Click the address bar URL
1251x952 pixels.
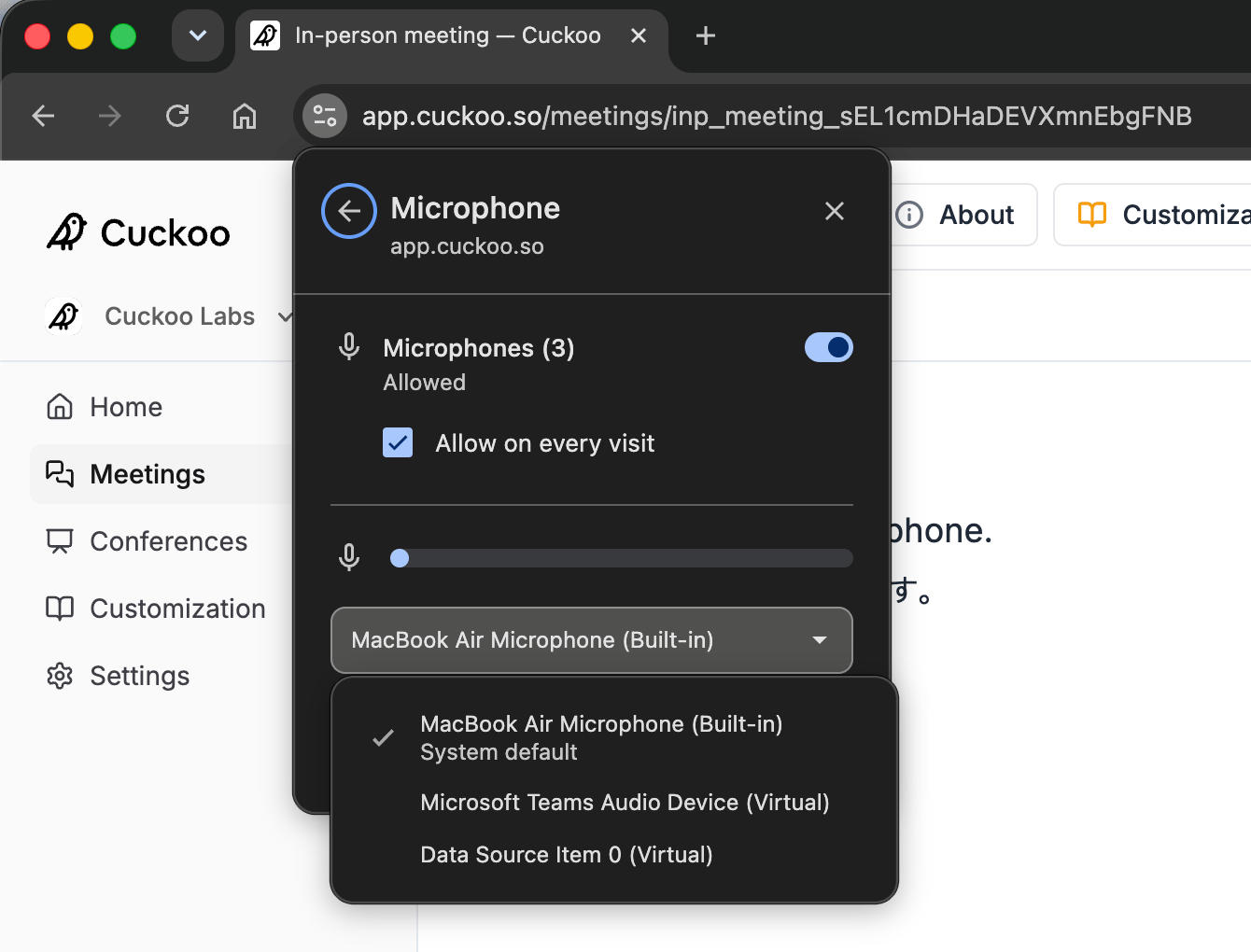tap(777, 116)
